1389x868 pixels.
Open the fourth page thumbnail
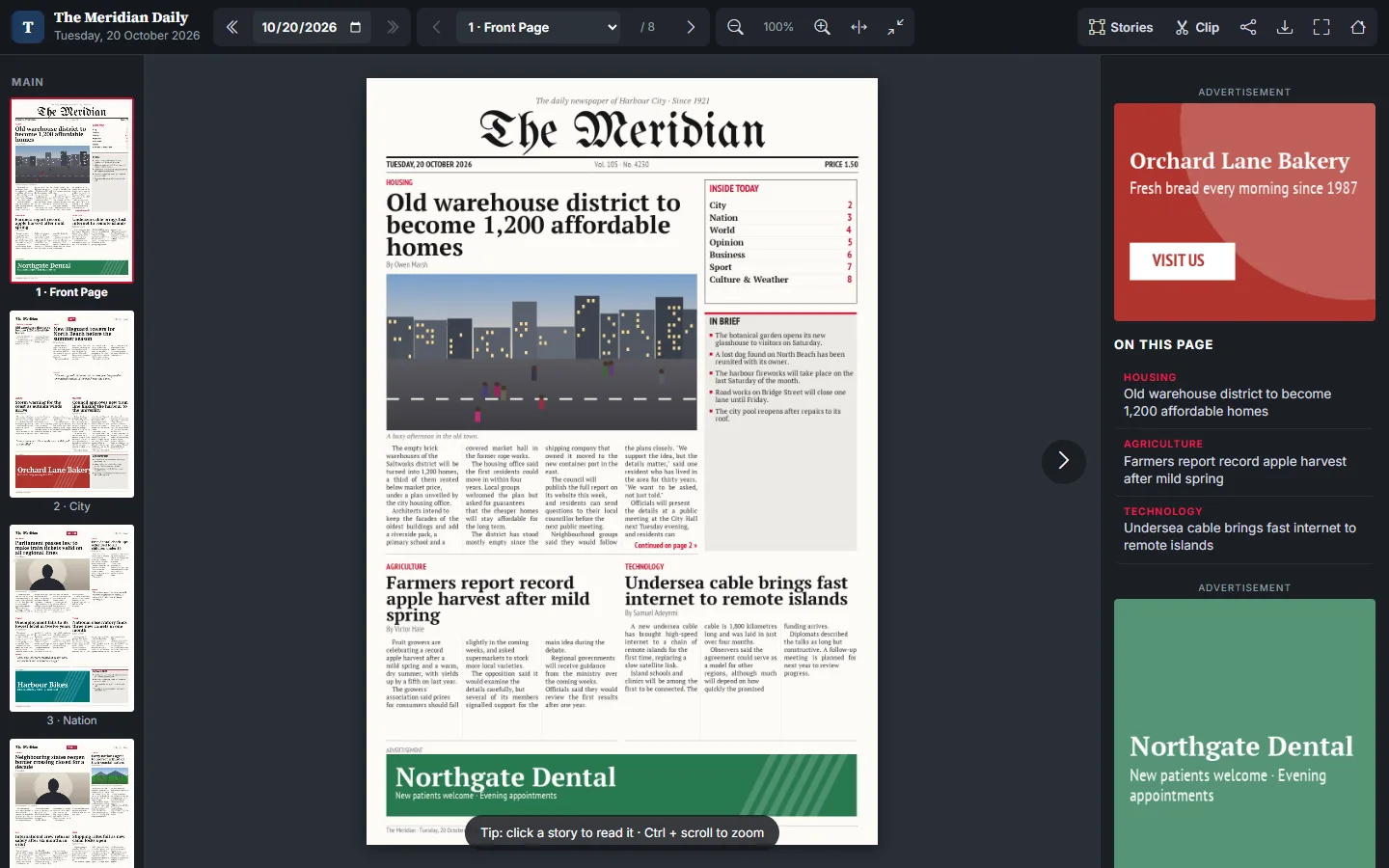[x=71, y=803]
